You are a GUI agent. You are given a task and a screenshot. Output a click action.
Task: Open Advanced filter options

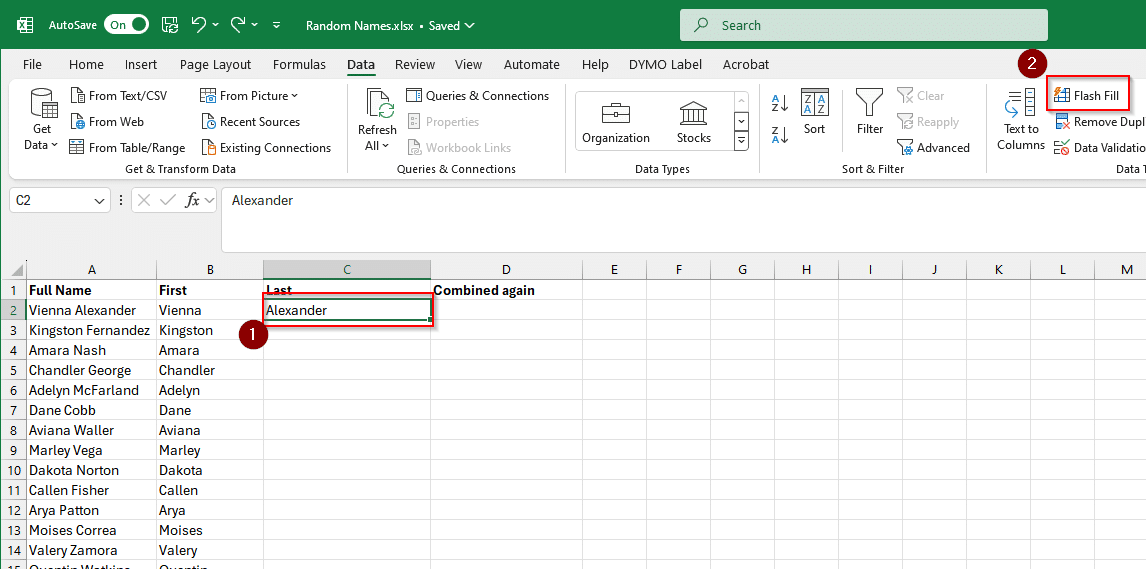click(x=933, y=148)
